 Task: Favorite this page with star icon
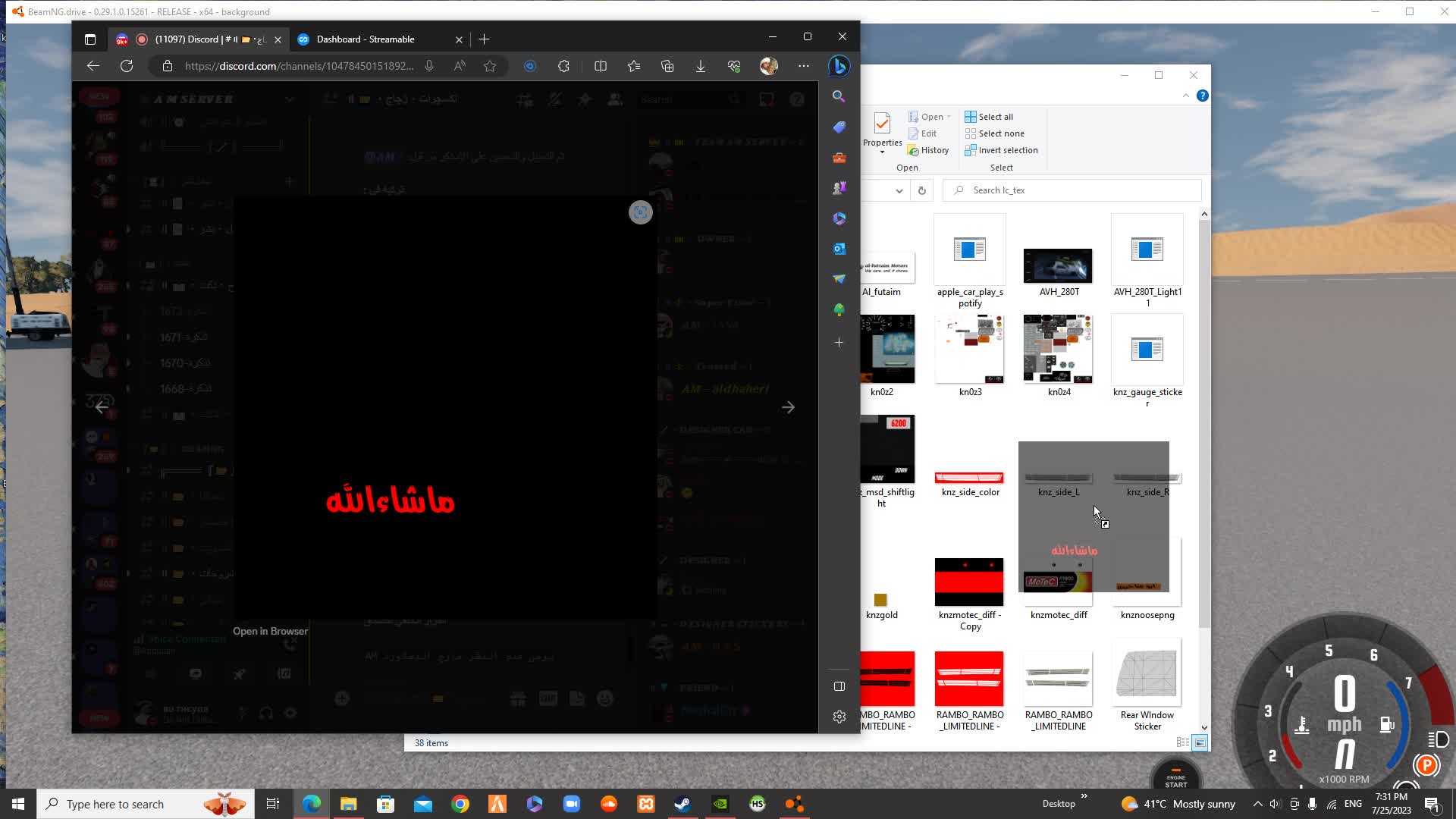click(490, 67)
